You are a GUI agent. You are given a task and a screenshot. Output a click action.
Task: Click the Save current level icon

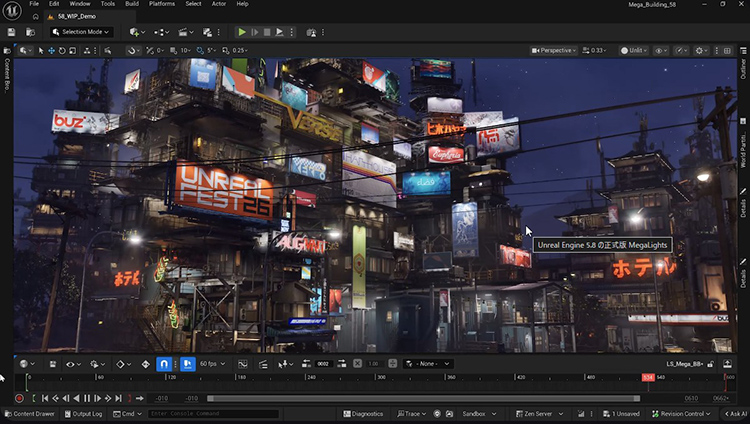(x=11, y=32)
